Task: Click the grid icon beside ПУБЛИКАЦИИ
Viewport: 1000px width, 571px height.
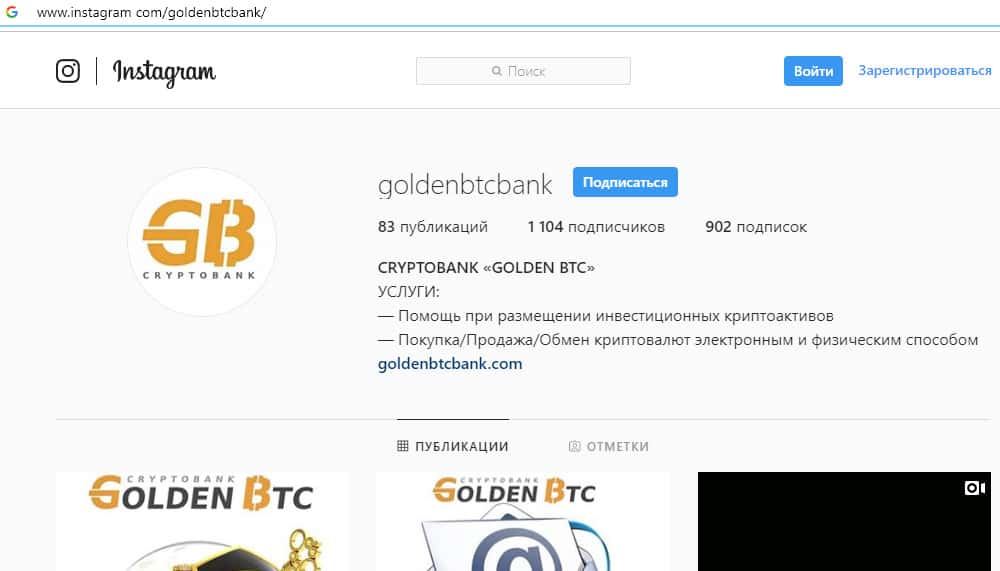Action: coord(402,446)
